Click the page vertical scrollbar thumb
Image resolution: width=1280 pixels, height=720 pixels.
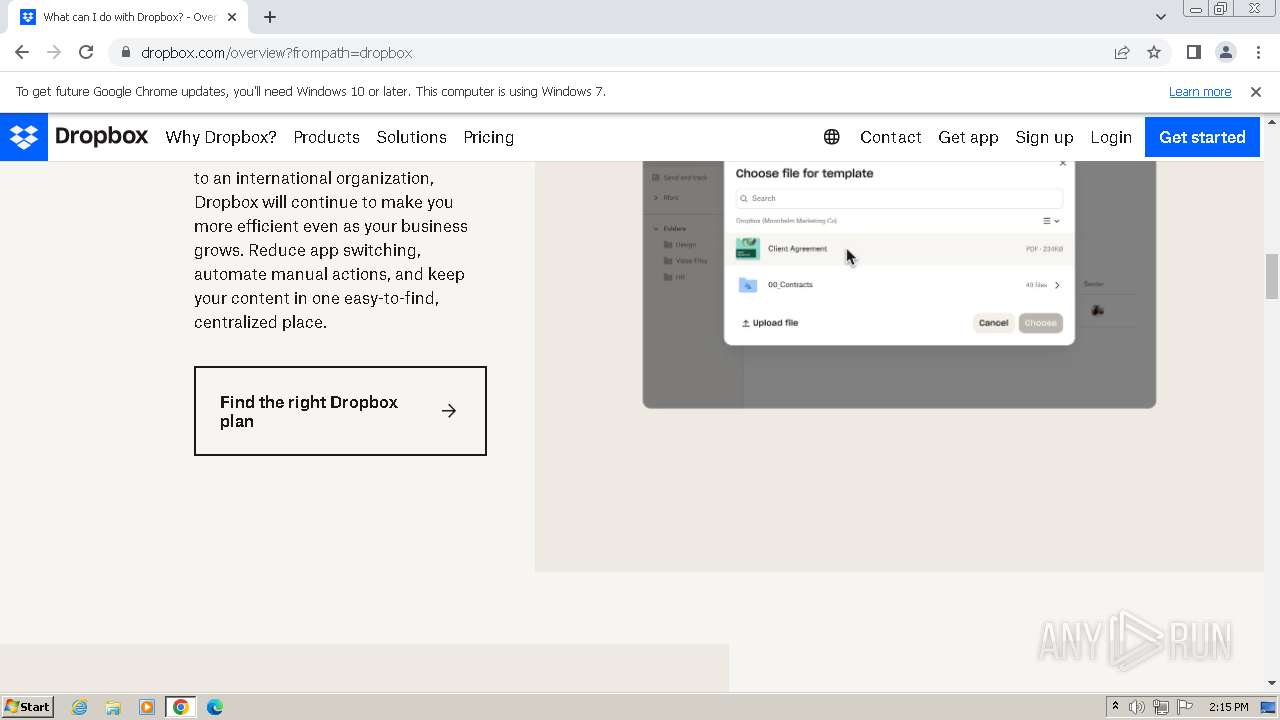click(1272, 276)
